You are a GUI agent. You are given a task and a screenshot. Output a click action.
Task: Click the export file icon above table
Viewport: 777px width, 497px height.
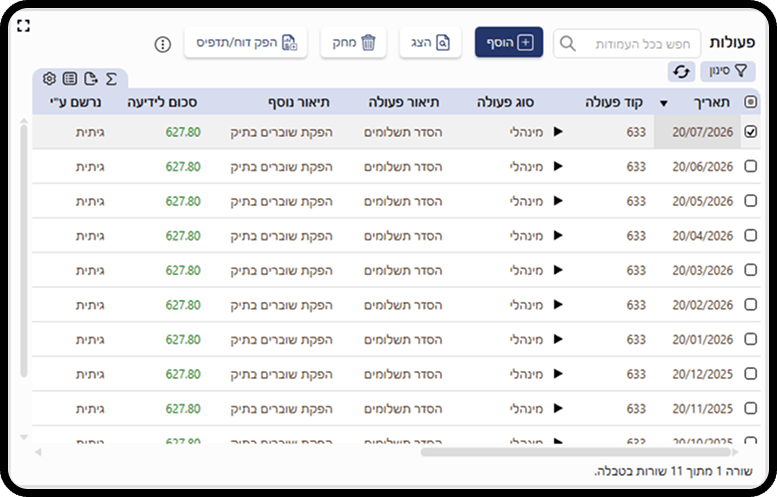[91, 78]
